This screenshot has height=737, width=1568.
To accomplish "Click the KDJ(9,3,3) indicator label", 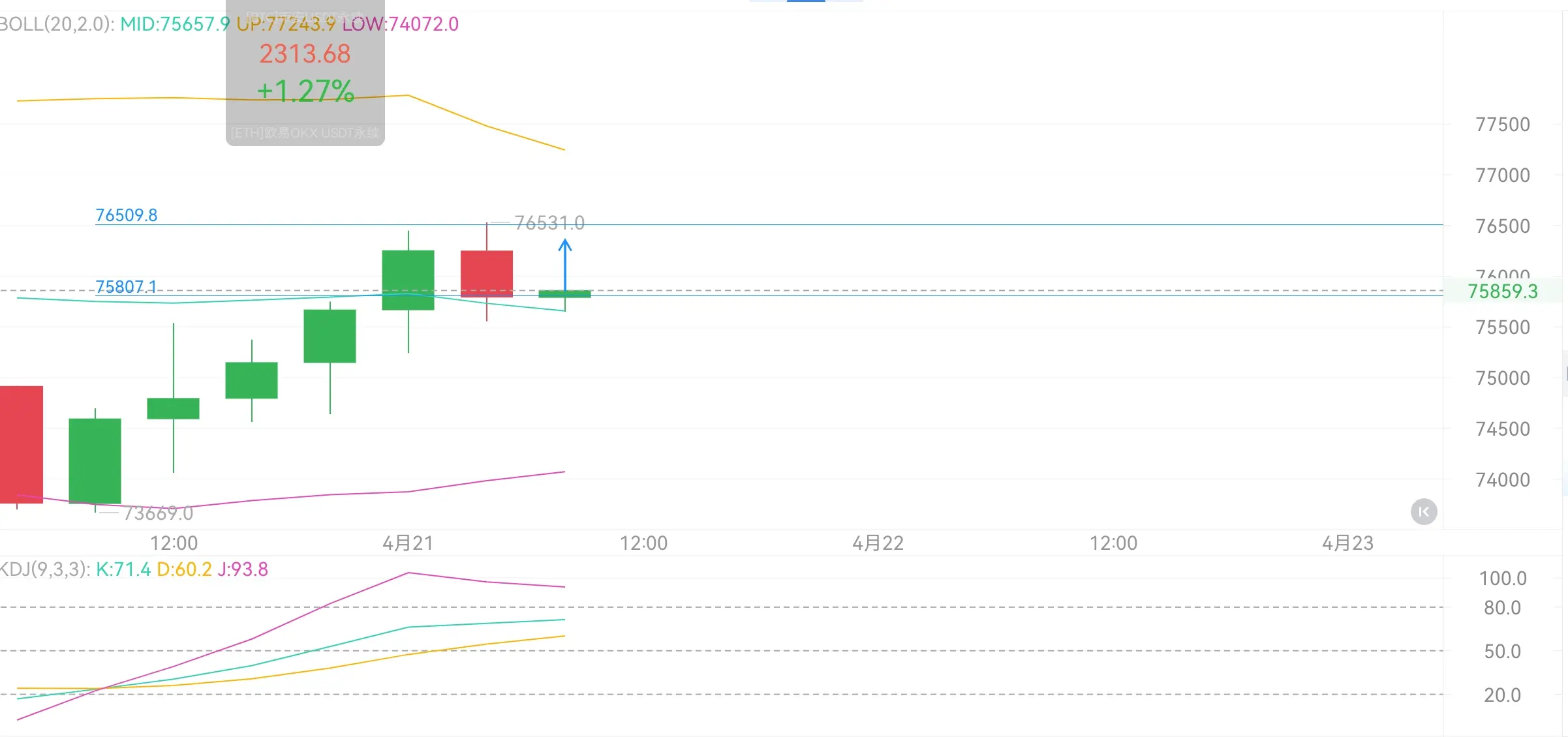I will pos(44,569).
